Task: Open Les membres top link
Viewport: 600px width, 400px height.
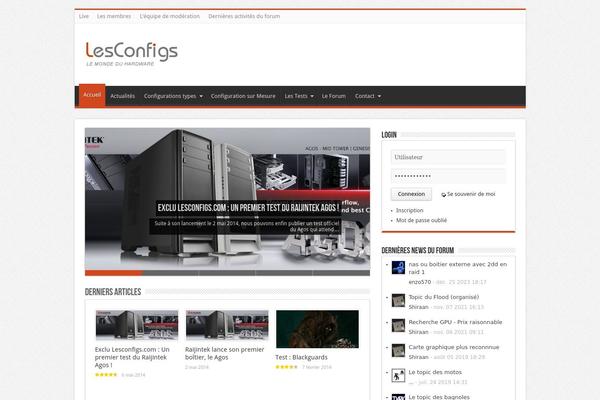Action: pyautogui.click(x=114, y=16)
